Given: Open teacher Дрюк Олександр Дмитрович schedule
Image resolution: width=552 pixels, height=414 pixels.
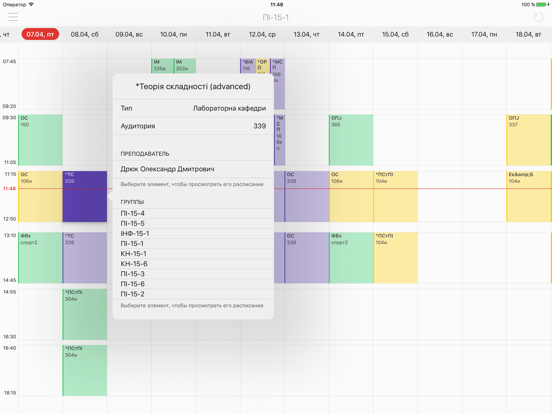Looking at the screenshot, I should coord(193,169).
